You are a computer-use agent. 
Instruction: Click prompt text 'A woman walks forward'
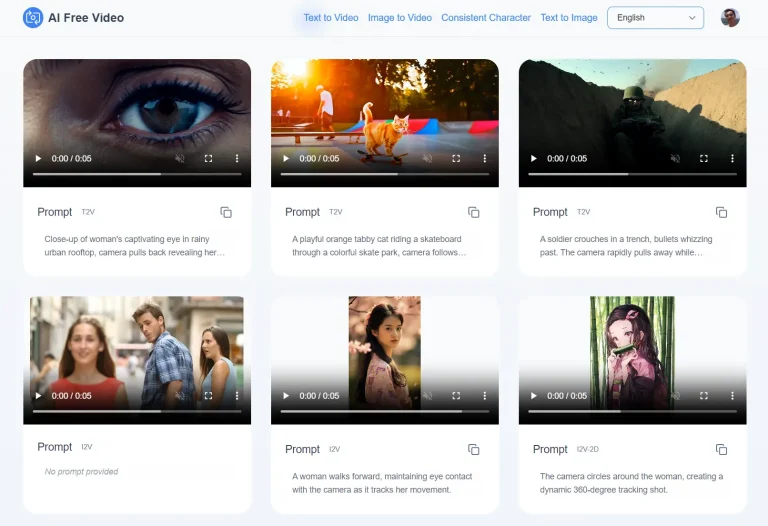[x=382, y=482]
